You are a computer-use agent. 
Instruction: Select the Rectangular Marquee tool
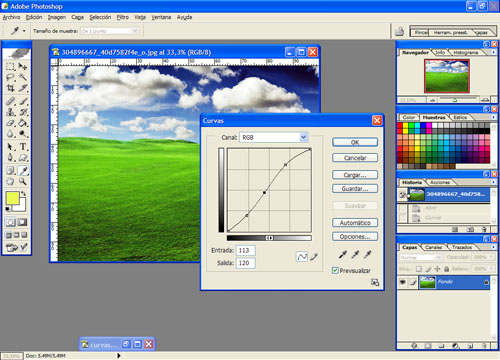[x=10, y=66]
